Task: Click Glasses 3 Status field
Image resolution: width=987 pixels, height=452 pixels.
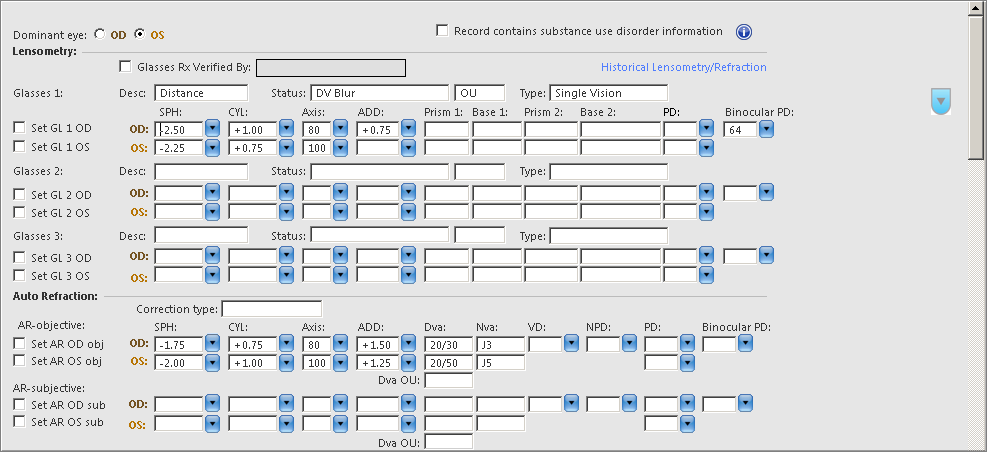Action: tap(380, 236)
